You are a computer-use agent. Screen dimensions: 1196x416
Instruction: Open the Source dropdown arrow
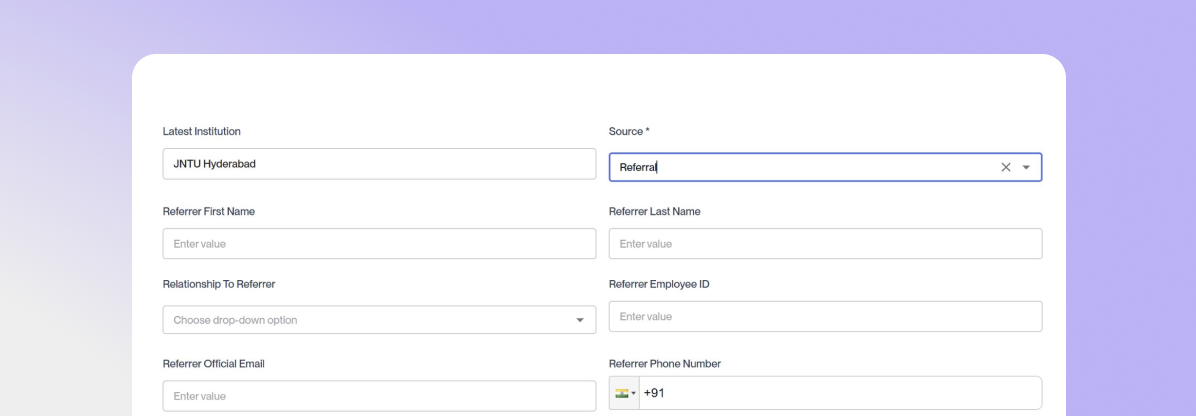1026,167
